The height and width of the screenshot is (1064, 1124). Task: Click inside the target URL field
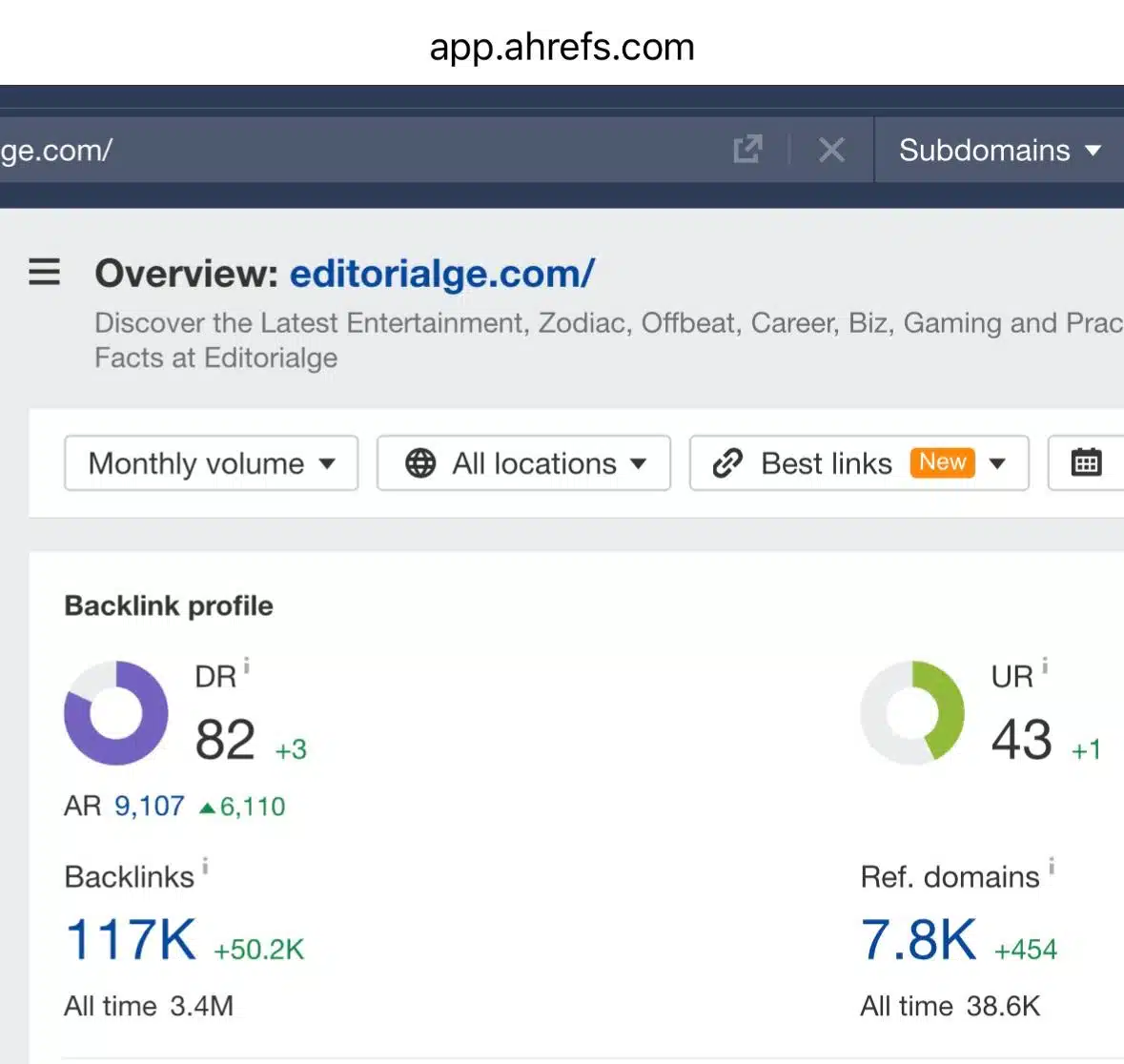286,150
